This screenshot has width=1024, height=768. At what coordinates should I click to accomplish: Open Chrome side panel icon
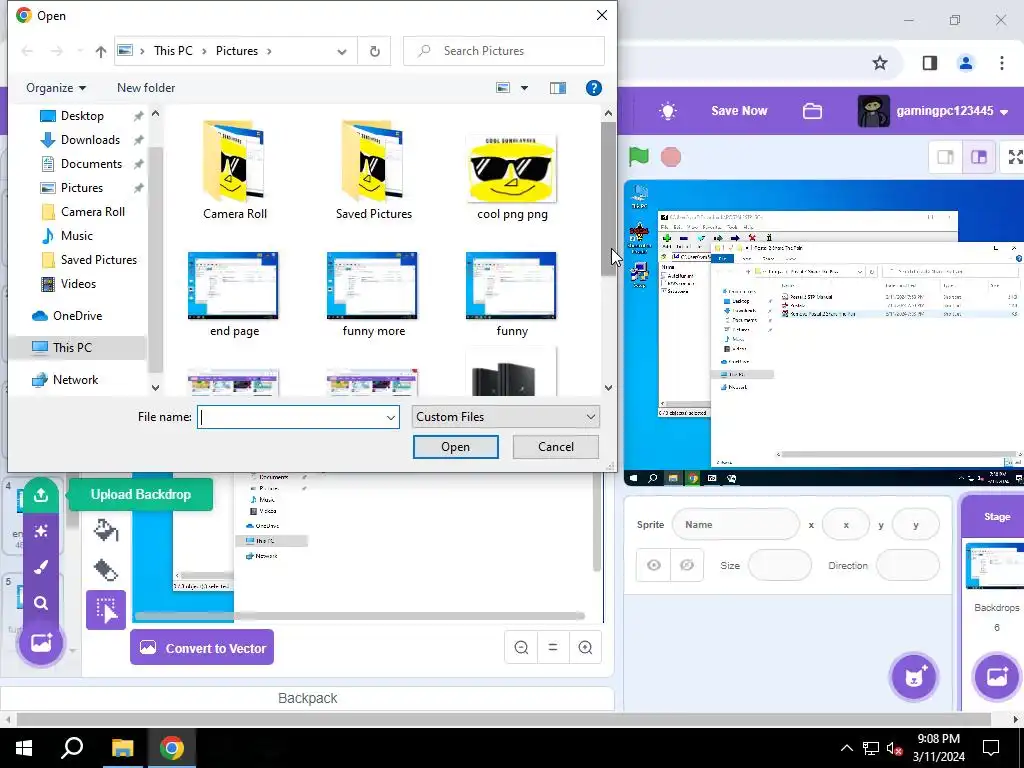(x=930, y=63)
